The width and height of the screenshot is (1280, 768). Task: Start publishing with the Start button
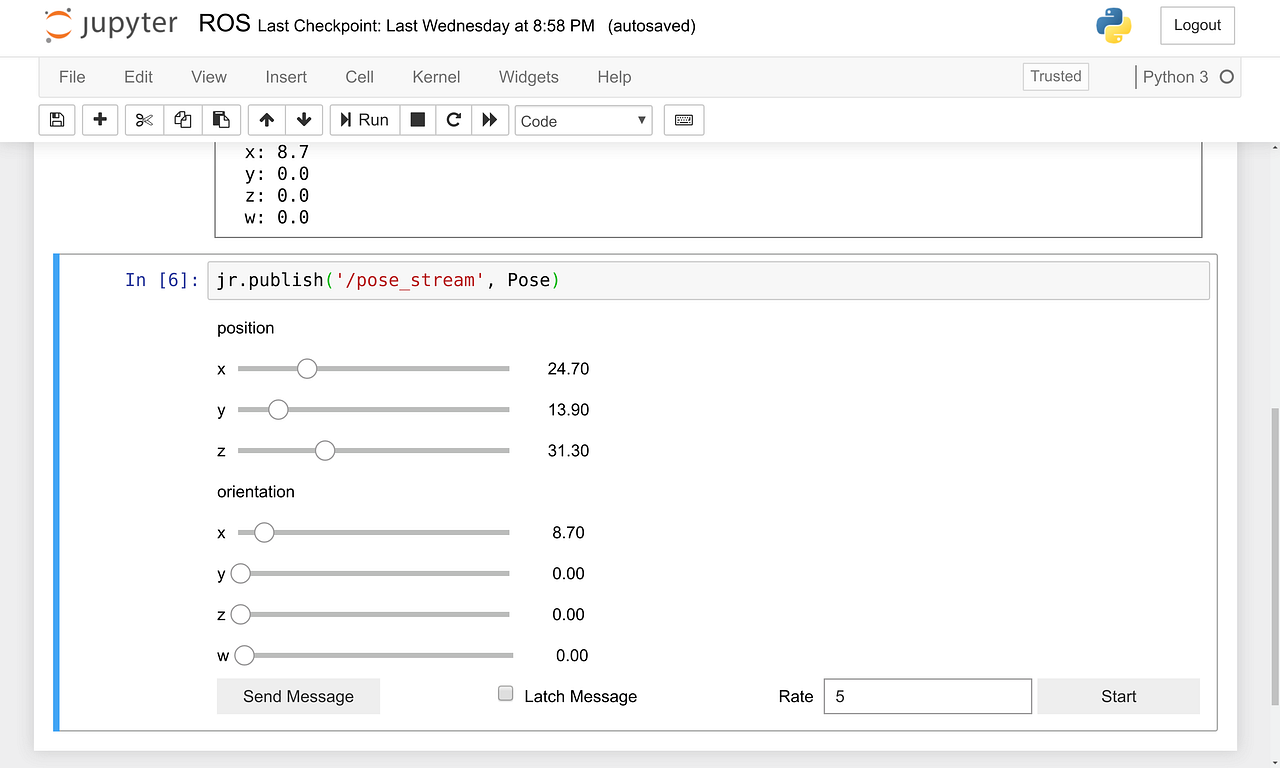tap(1118, 696)
